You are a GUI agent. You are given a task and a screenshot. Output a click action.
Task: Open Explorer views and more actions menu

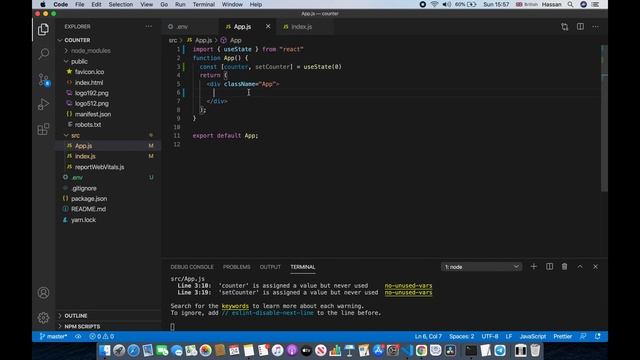click(149, 27)
